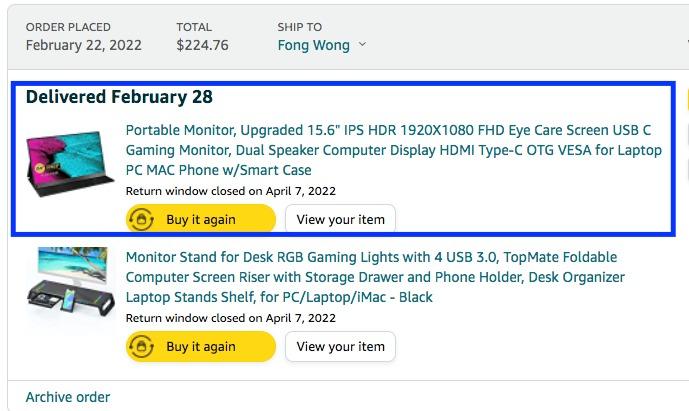Viewport: 689px width, 411px height.
Task: Buy the Monitor Stand again
Action: (x=201, y=346)
